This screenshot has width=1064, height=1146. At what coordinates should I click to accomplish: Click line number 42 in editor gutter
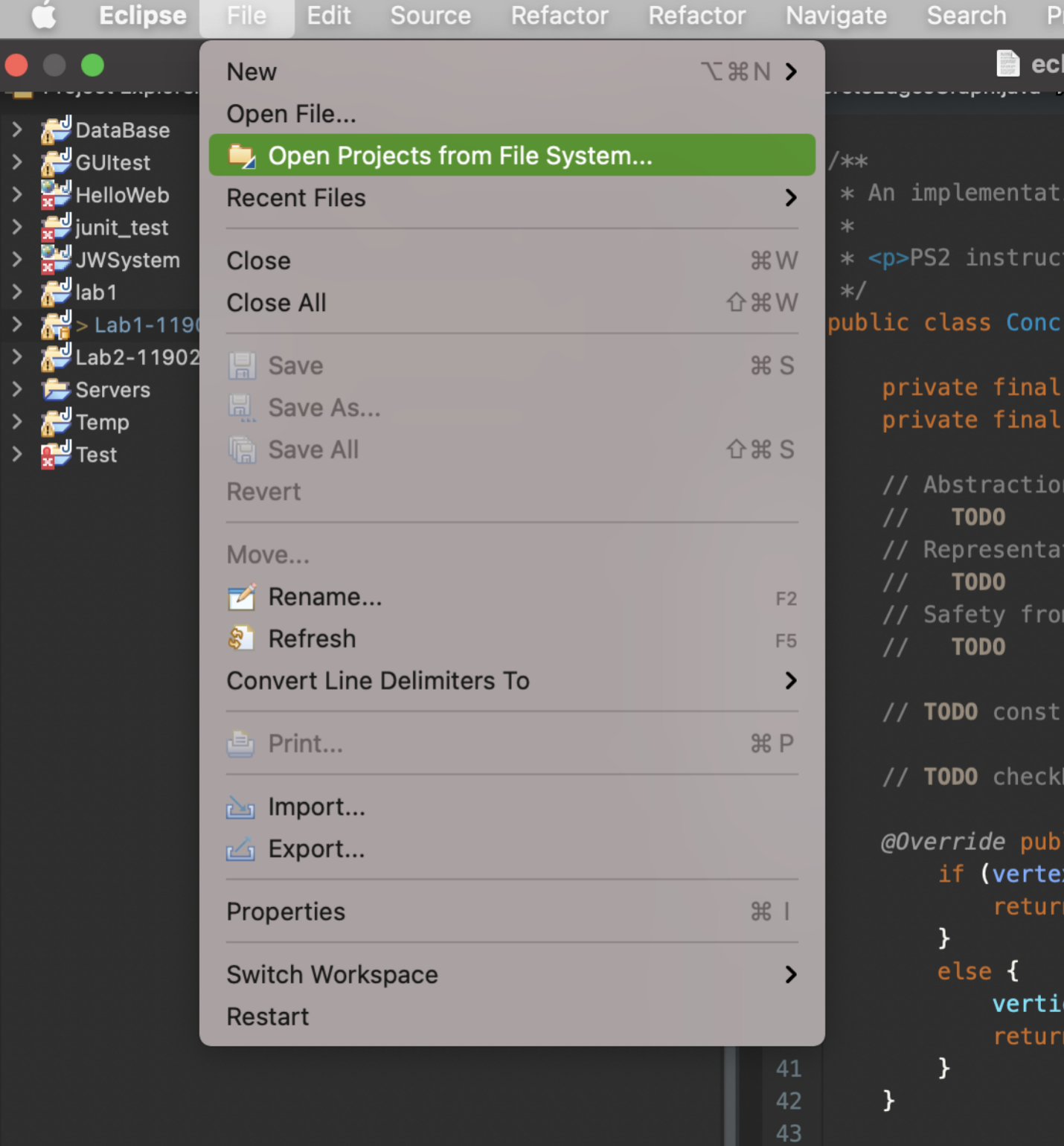click(x=788, y=1101)
